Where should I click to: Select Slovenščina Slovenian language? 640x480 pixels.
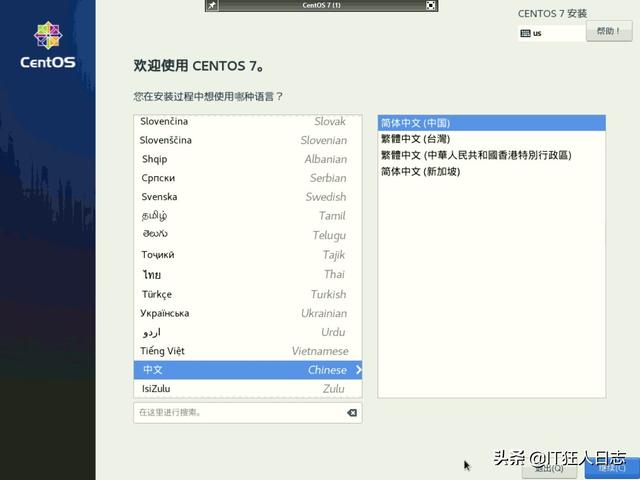(x=247, y=140)
